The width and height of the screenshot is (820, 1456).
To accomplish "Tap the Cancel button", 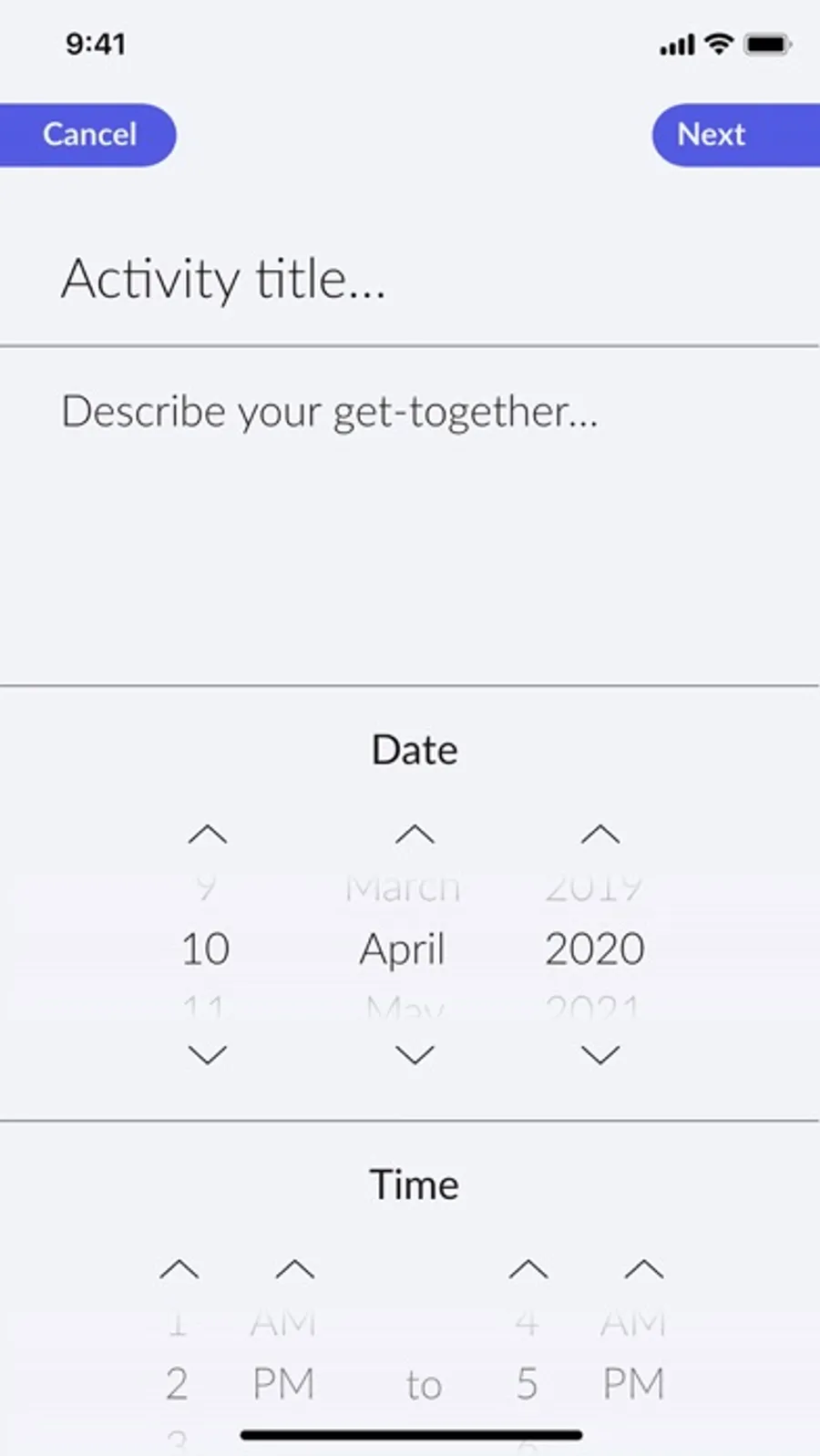I will 88,135.
